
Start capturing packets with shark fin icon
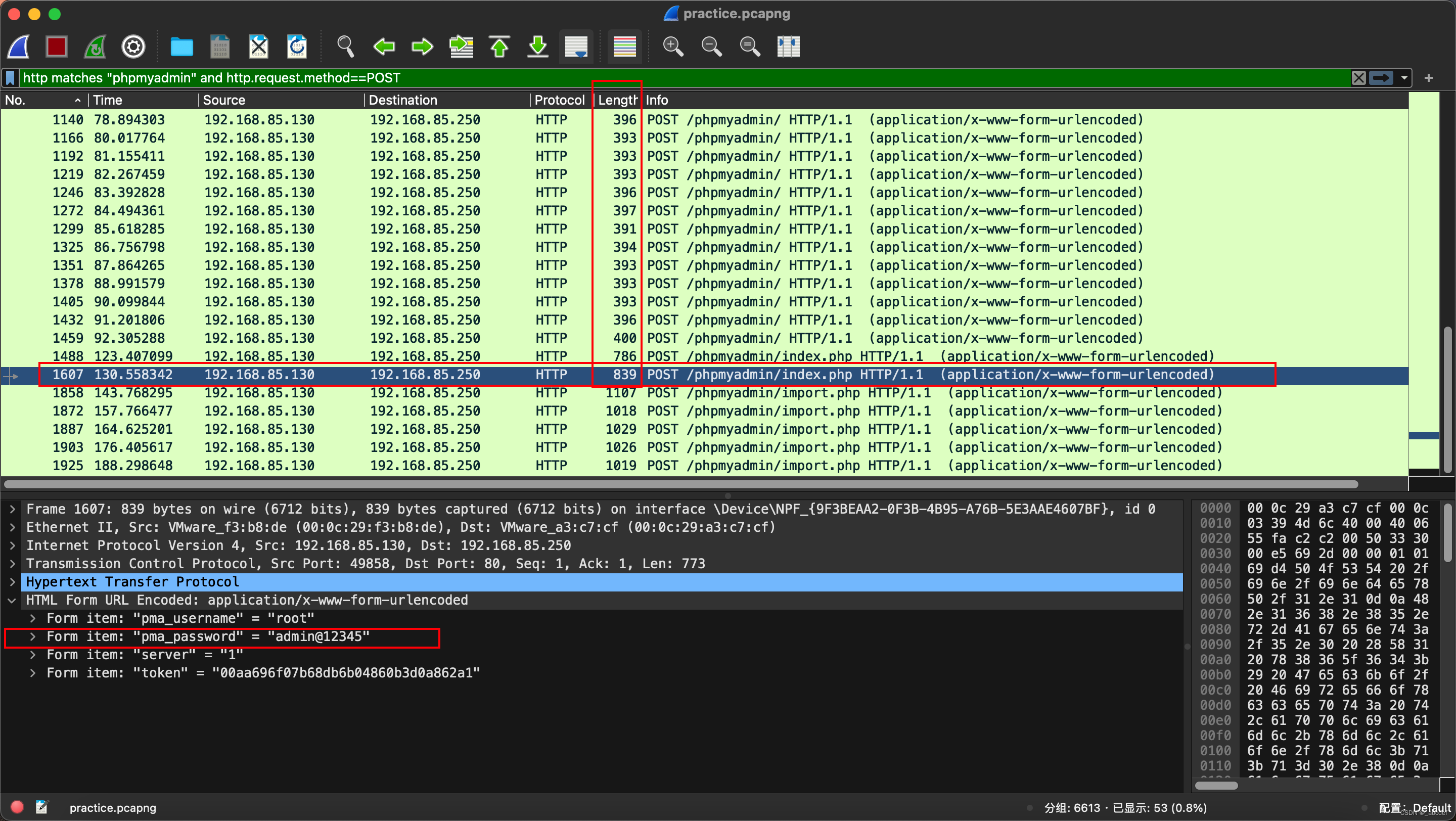tap(19, 47)
